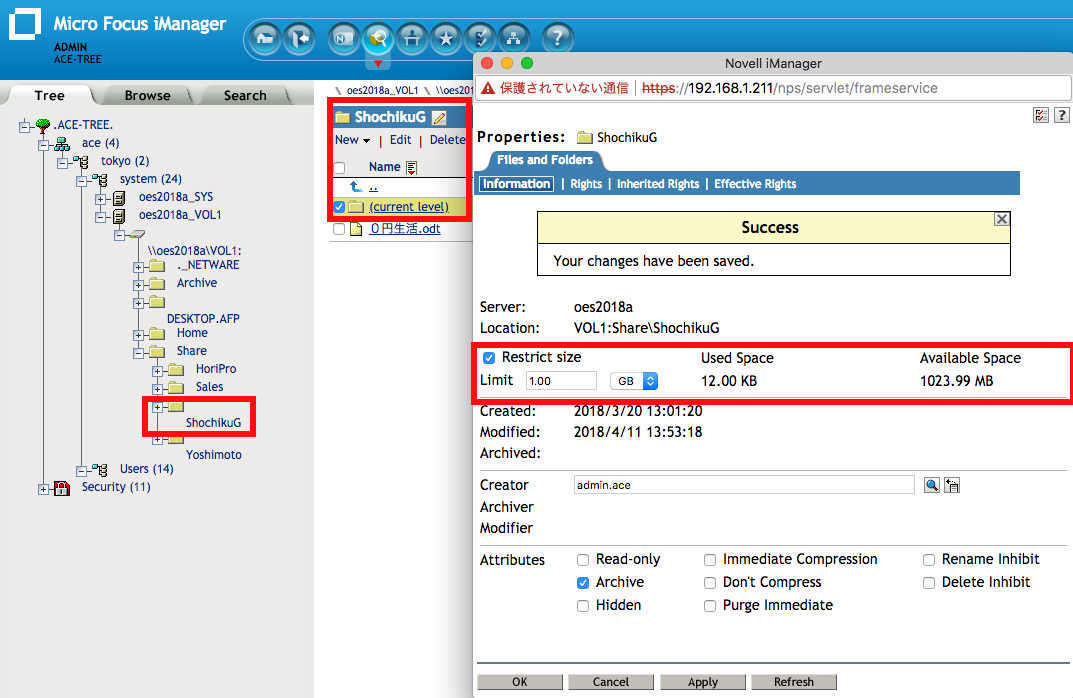Click the ACE-TREE tree root icon

[43, 125]
